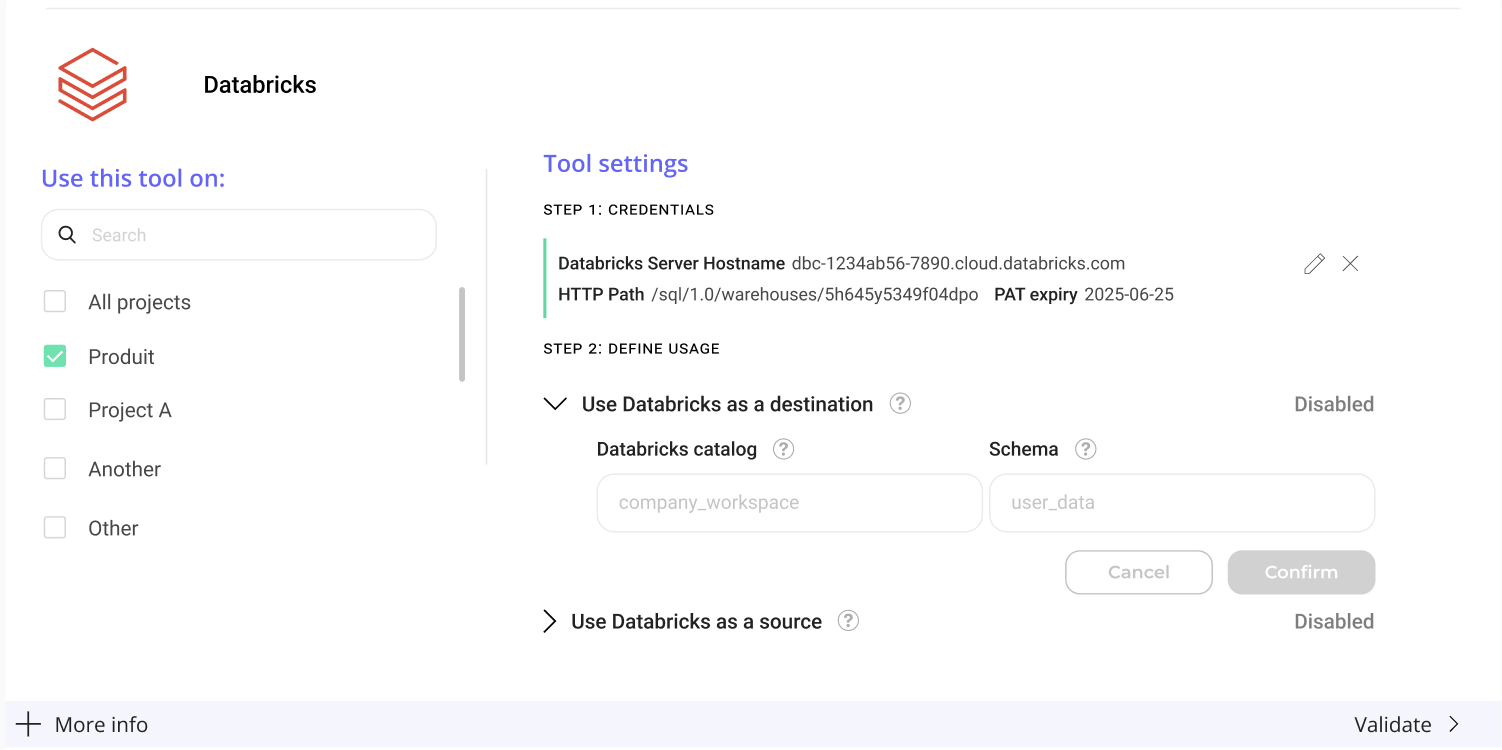Click the Databricks logo icon
Image resolution: width=1502 pixels, height=750 pixels.
coord(92,85)
